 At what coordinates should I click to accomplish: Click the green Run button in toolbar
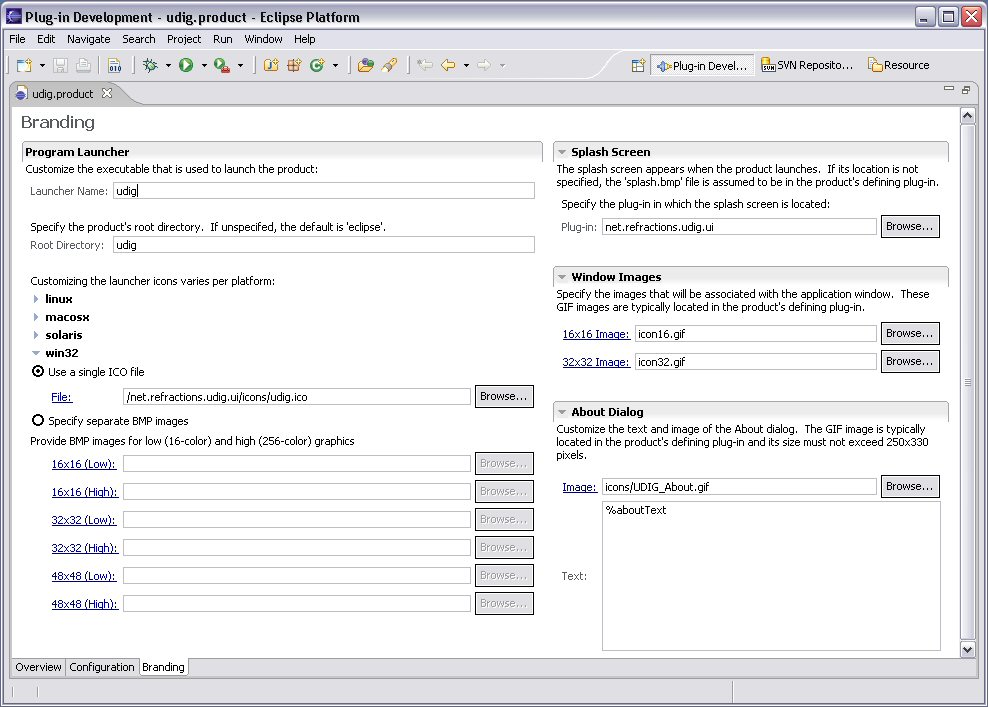186,66
